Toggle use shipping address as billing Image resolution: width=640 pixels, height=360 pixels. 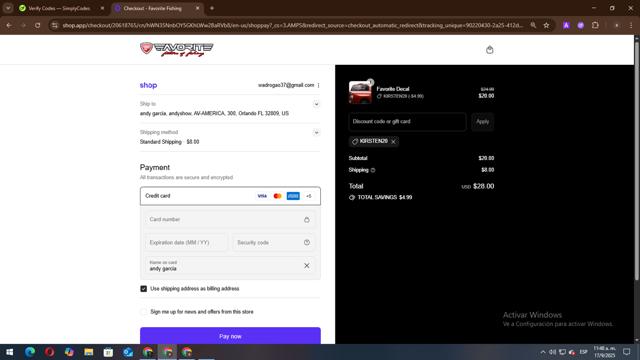pos(144,289)
